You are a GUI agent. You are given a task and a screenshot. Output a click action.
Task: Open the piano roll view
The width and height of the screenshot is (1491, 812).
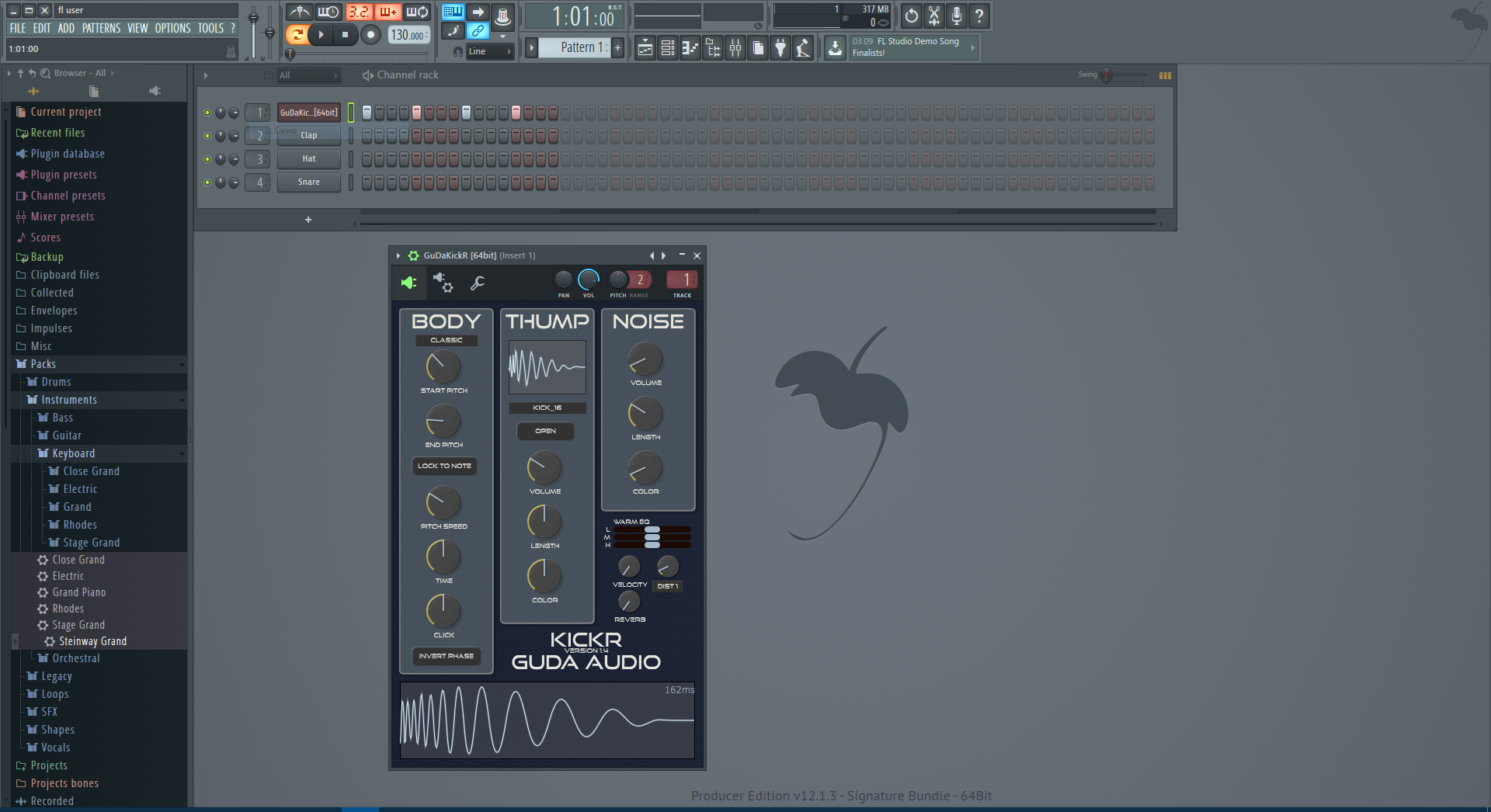pos(690,48)
